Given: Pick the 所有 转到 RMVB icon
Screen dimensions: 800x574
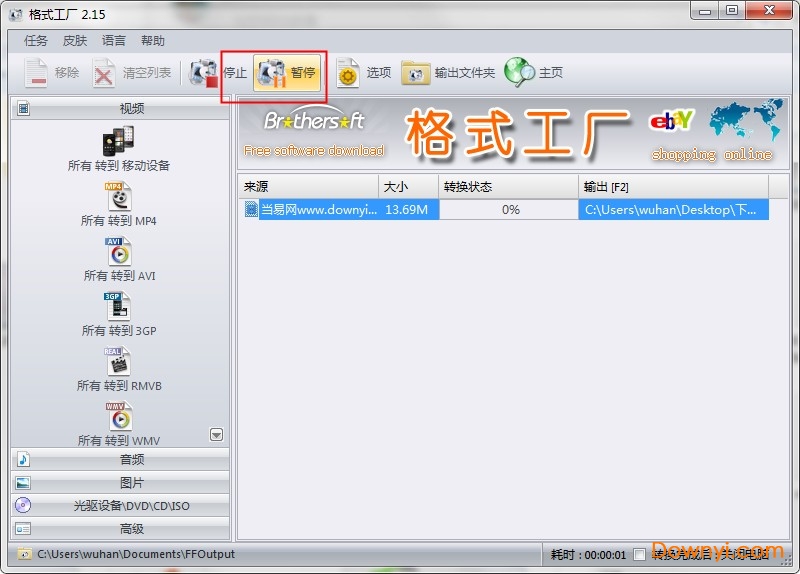Looking at the screenshot, I should 119,362.
